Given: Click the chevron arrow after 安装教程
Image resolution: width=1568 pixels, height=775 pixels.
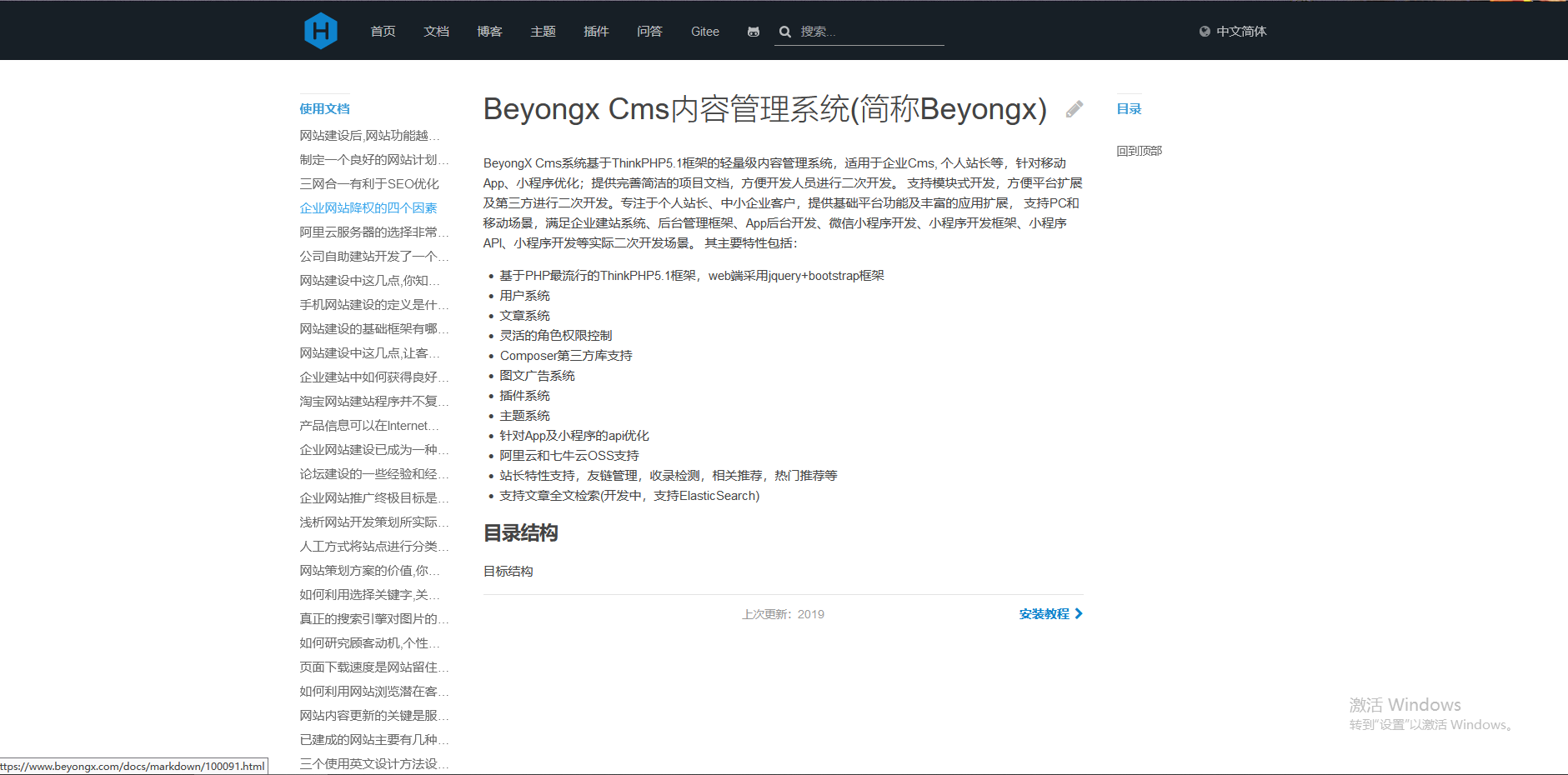Looking at the screenshot, I should 1079,613.
